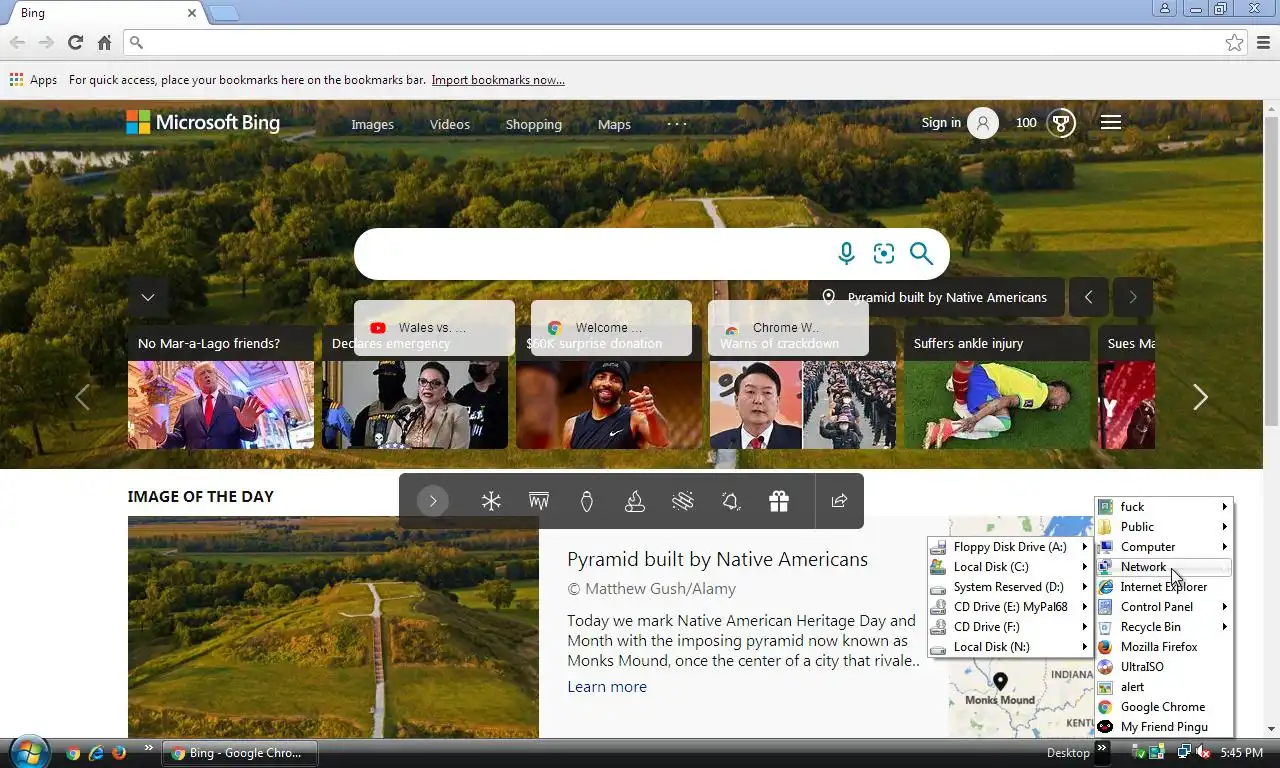Open the new tab button
Viewport: 1280px width, 768px height.
pyautogui.click(x=224, y=13)
